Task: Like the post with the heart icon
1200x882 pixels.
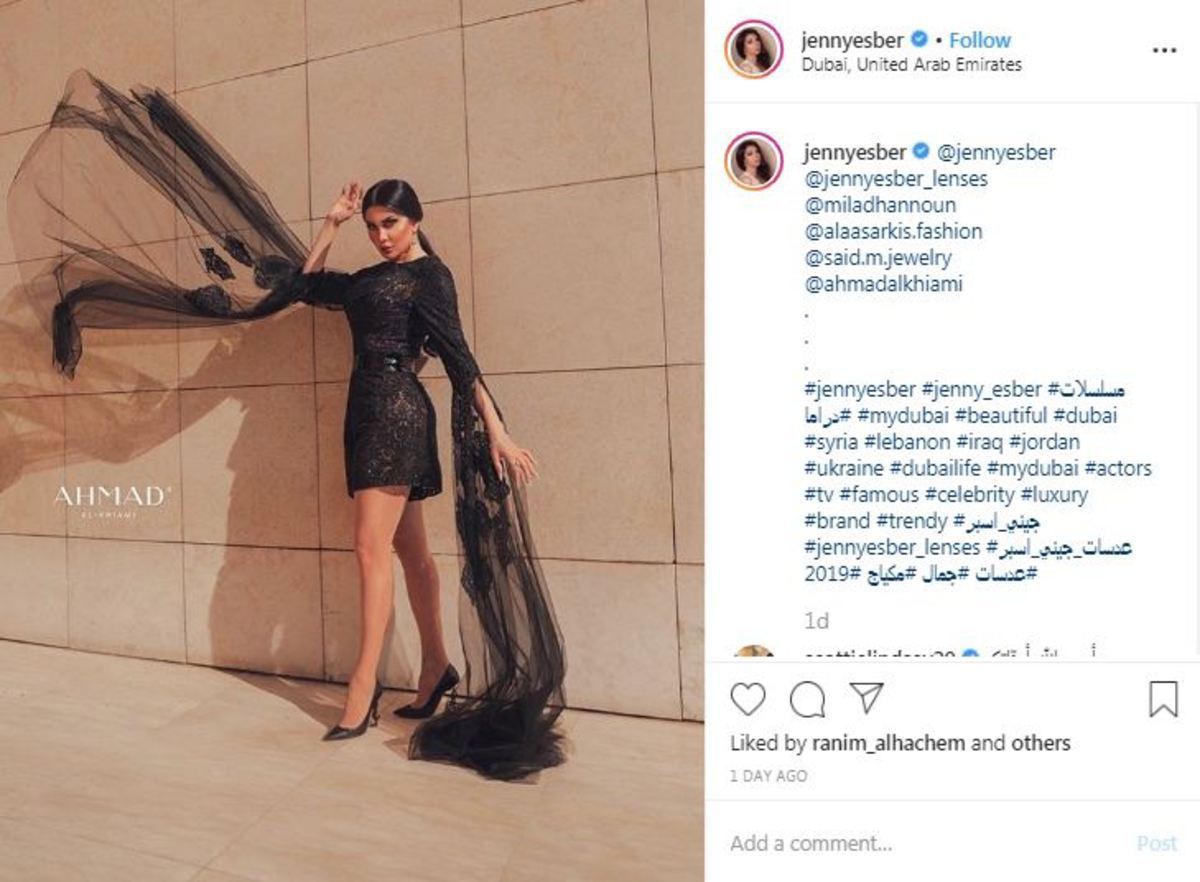Action: tap(747, 699)
